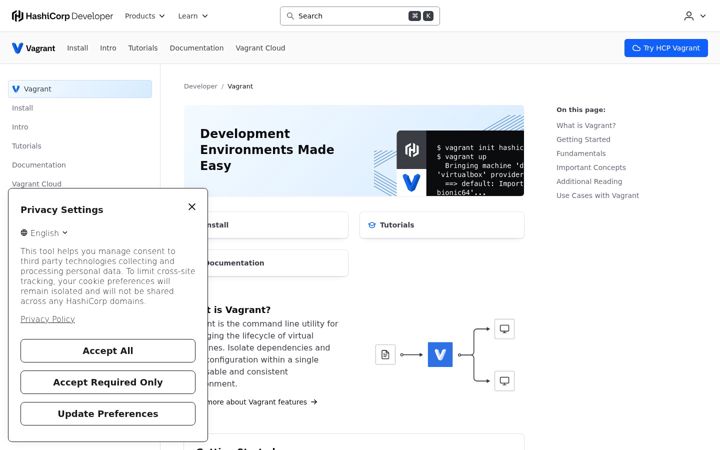Click the document file icon in diagram
The height and width of the screenshot is (450, 720).
[x=385, y=354]
